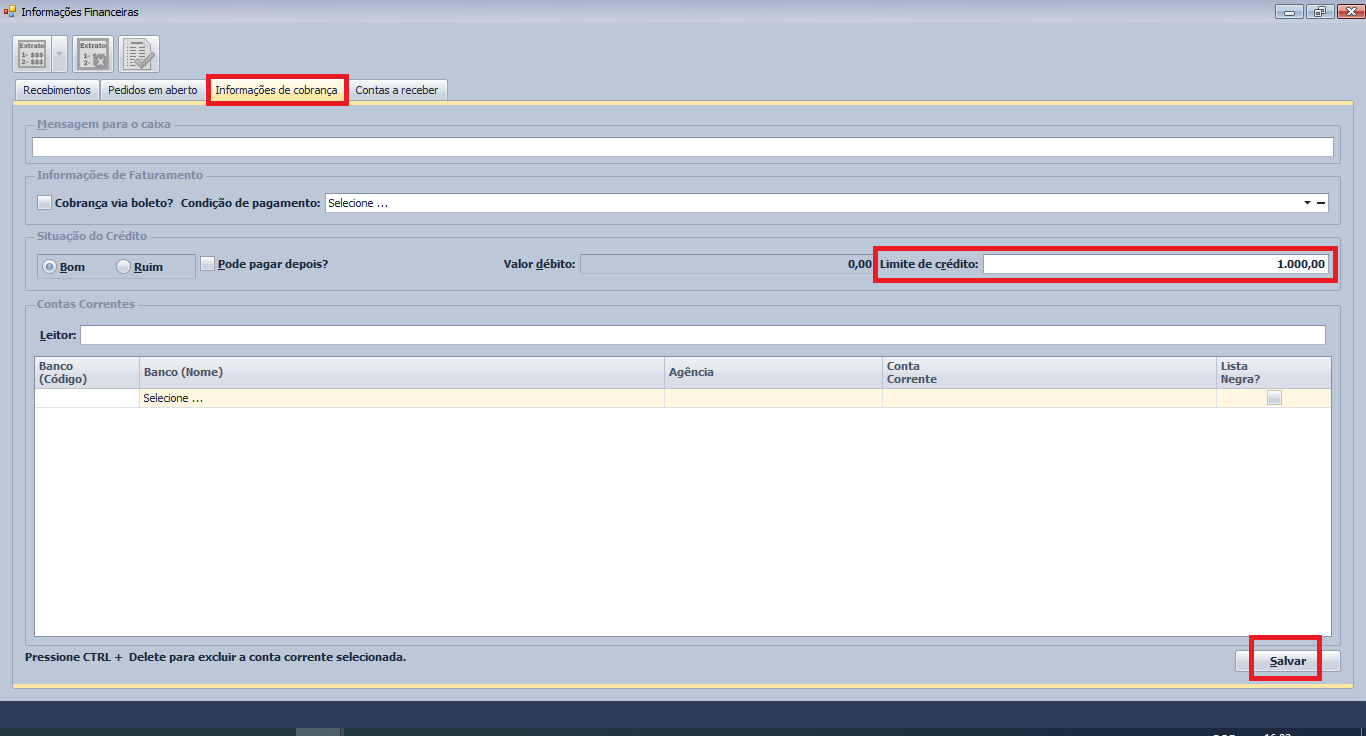Click the Informações Financeiras window icon

point(11,12)
